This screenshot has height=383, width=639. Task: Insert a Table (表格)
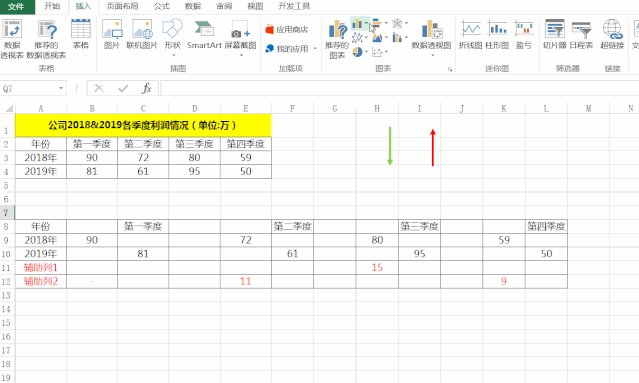[81, 34]
